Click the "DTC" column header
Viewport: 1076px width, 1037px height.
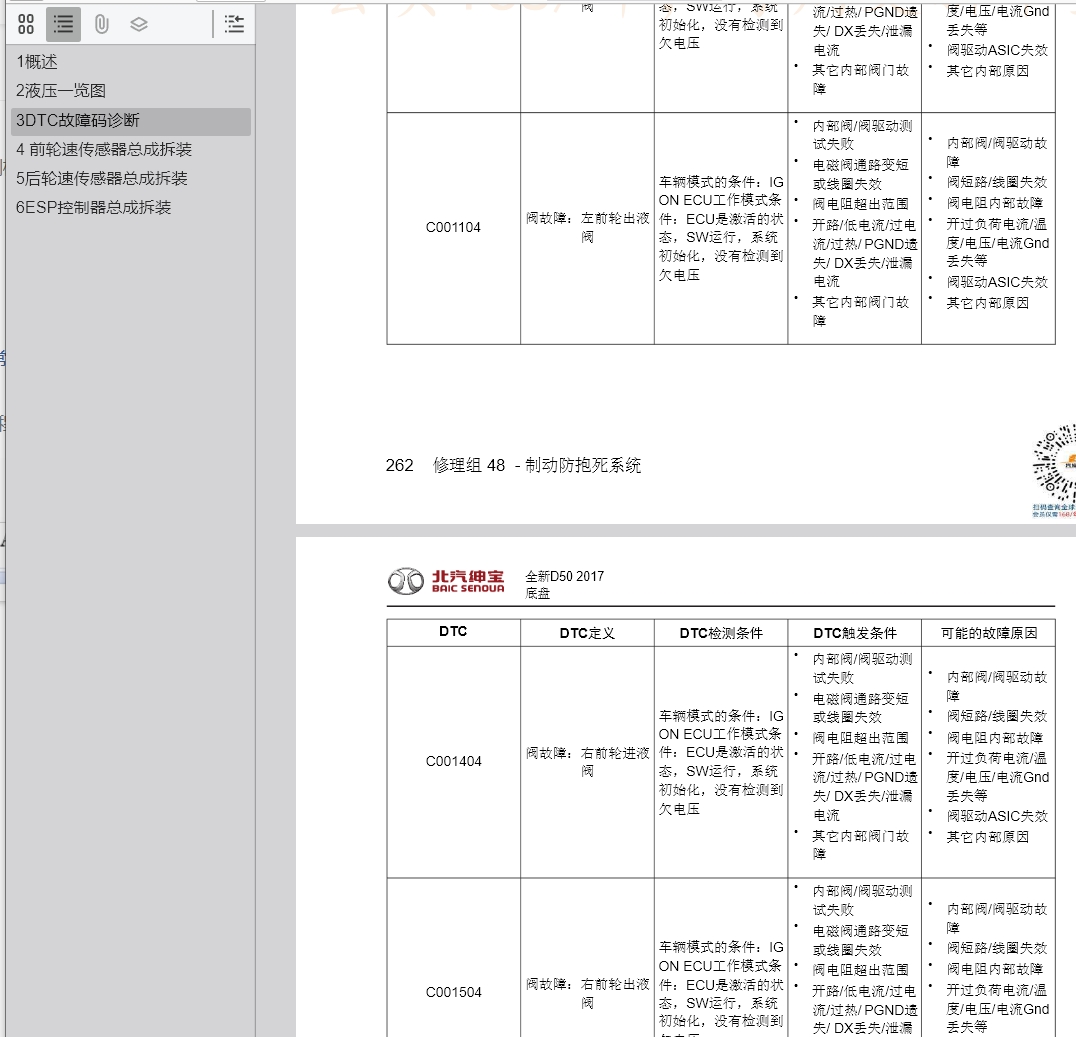tap(453, 631)
